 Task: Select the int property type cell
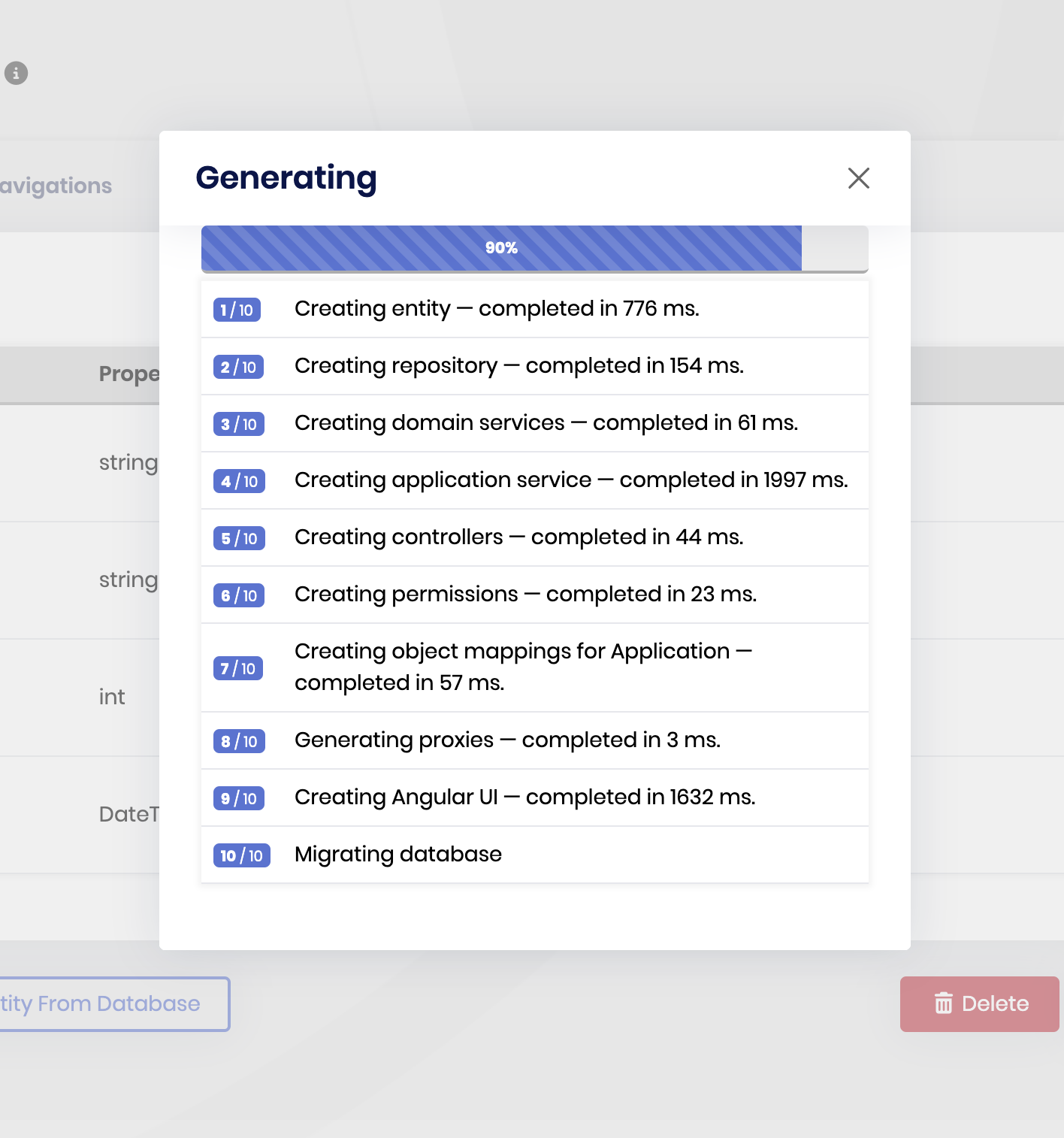112,697
